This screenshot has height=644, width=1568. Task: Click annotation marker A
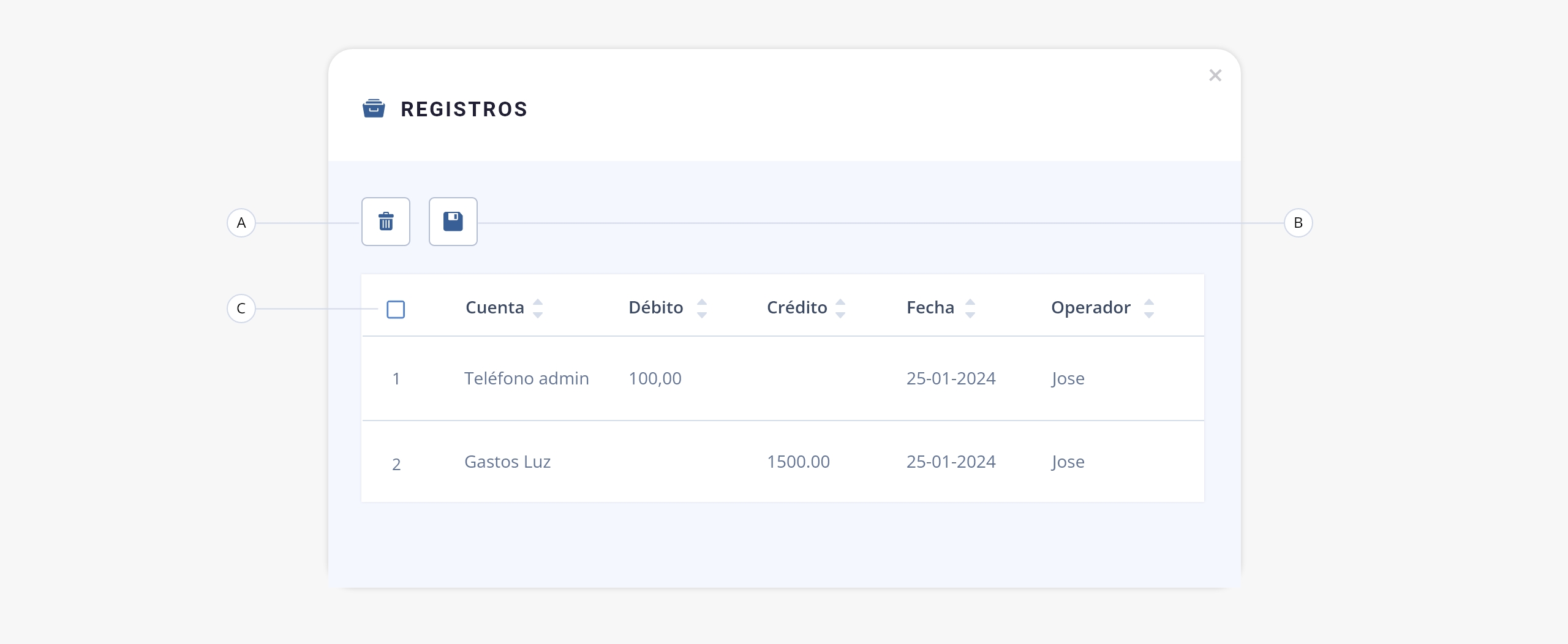coord(241,223)
